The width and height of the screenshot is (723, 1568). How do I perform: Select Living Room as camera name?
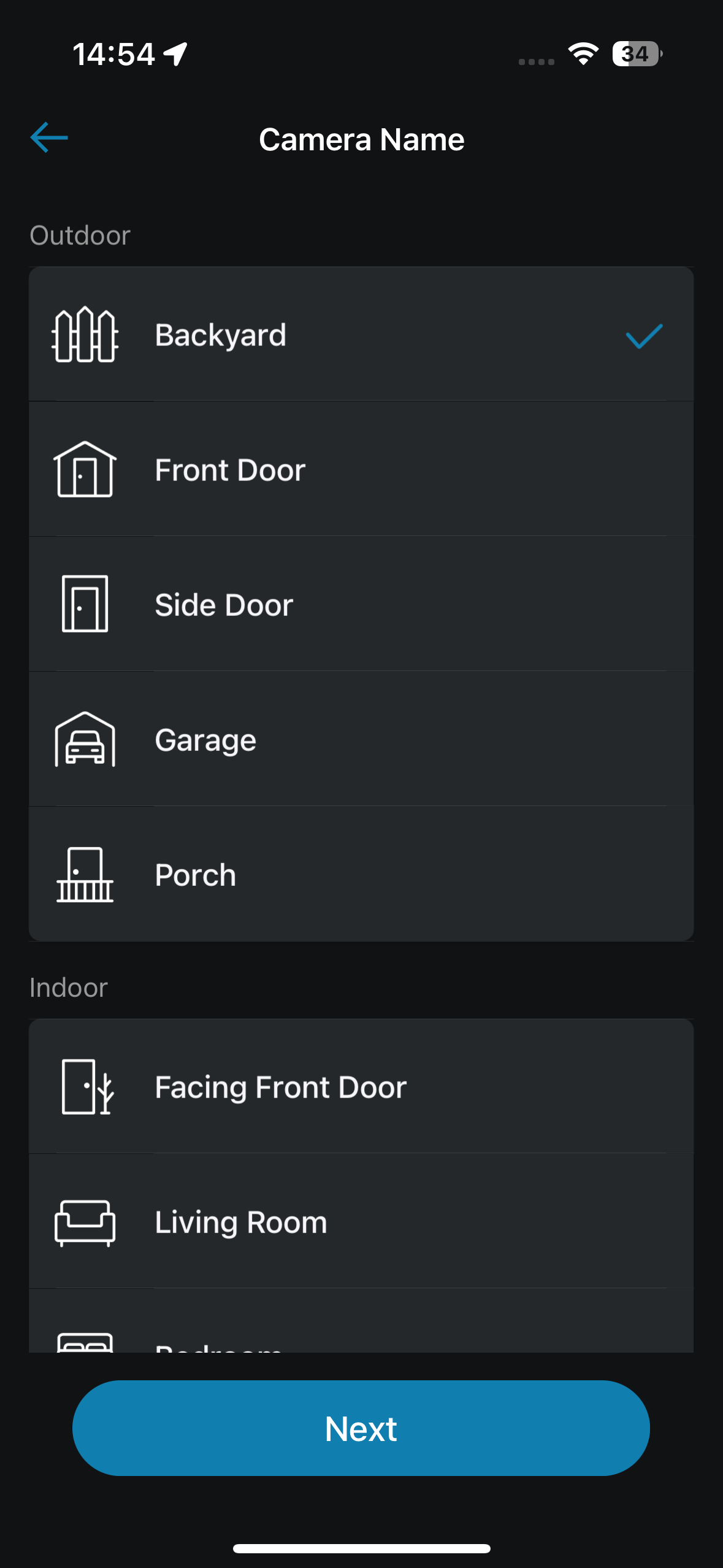pos(361,1221)
